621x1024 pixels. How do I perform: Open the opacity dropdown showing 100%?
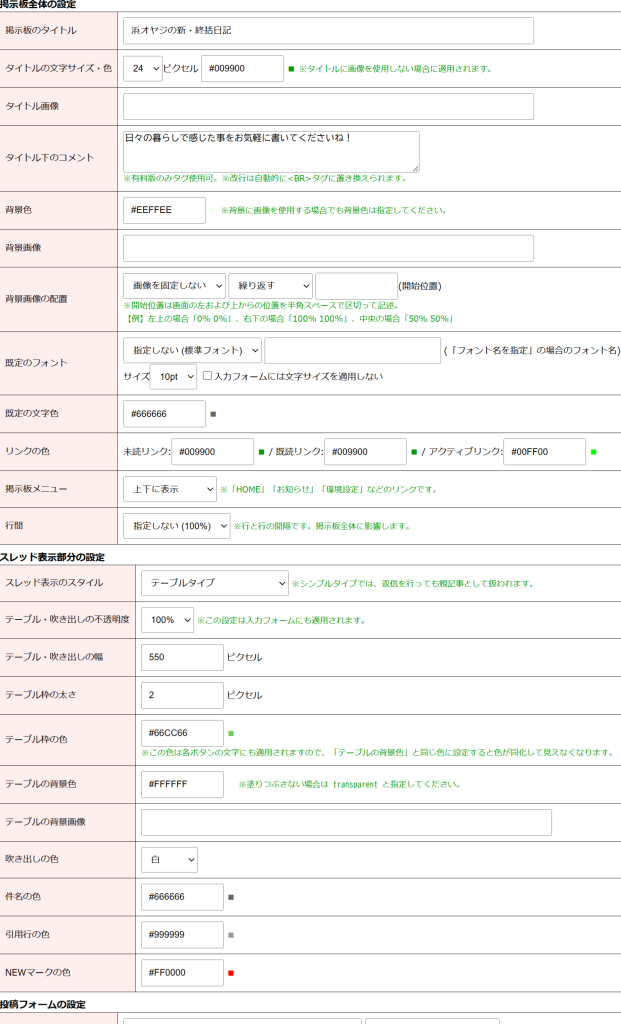tap(167, 620)
